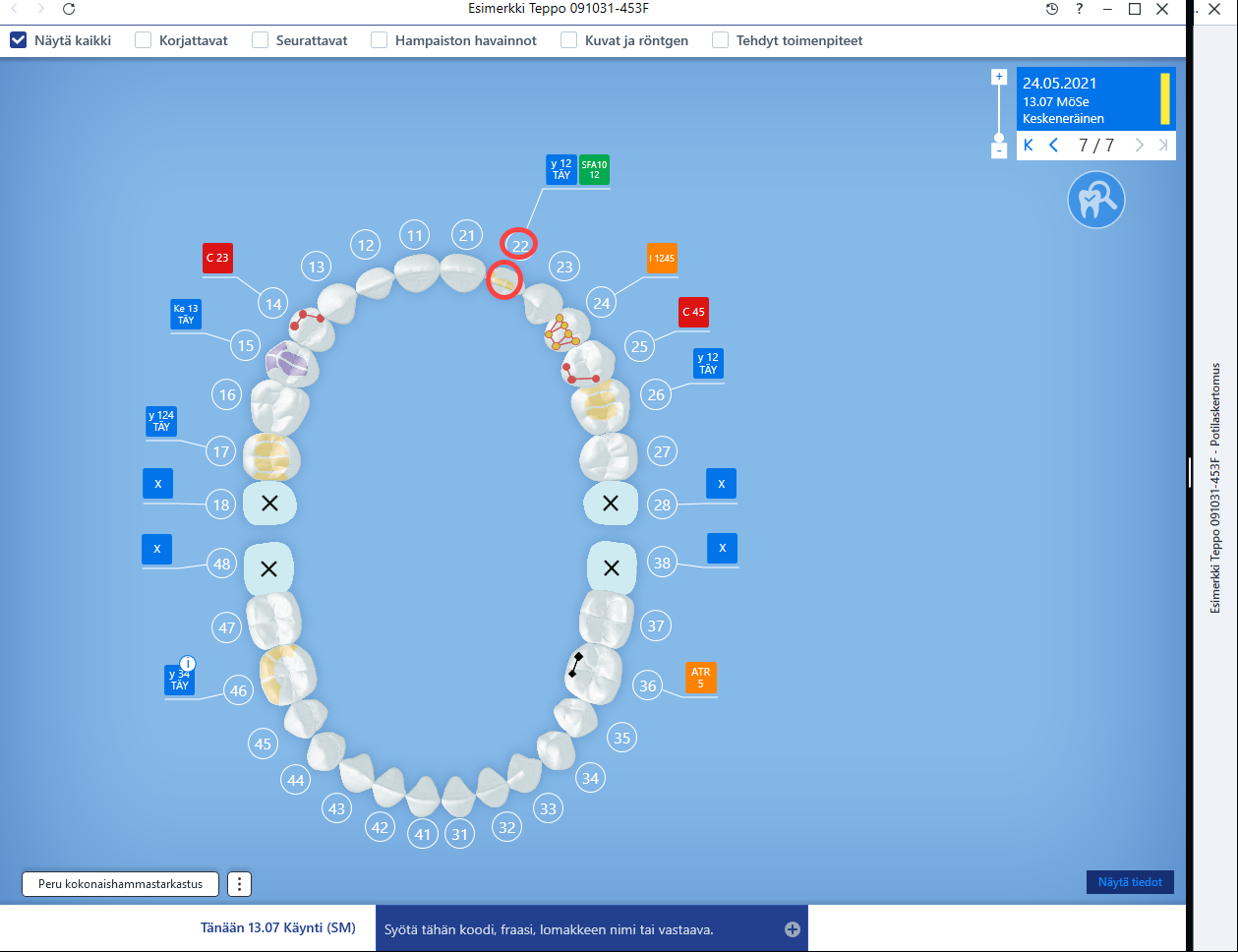Image resolution: width=1238 pixels, height=952 pixels.
Task: Jump to first examination with K arrow
Action: tap(1029, 146)
